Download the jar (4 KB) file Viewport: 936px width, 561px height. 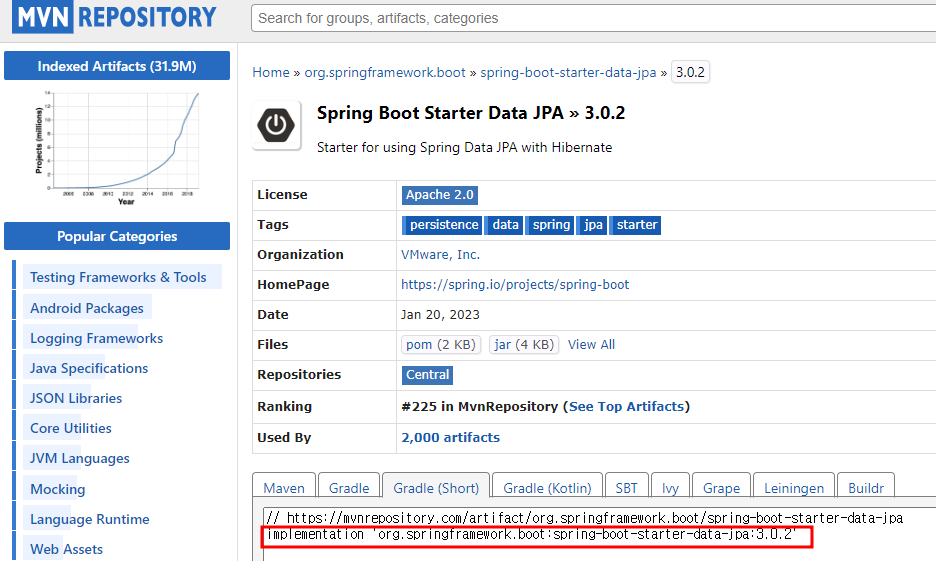[x=524, y=344]
